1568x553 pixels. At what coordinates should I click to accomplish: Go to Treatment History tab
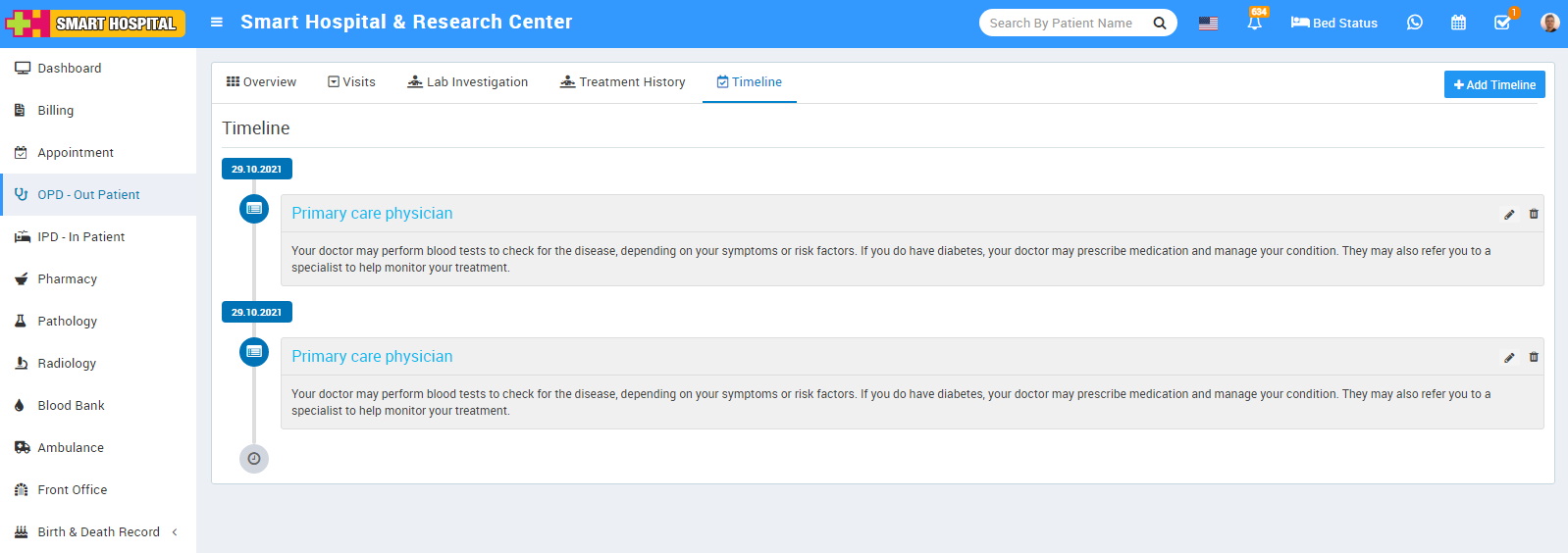(x=622, y=82)
